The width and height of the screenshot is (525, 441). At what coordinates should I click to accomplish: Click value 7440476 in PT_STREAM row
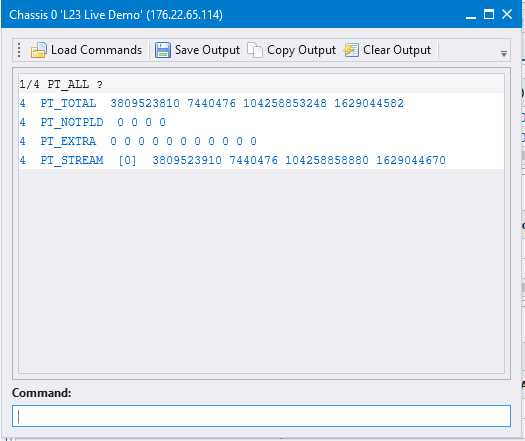coord(253,160)
